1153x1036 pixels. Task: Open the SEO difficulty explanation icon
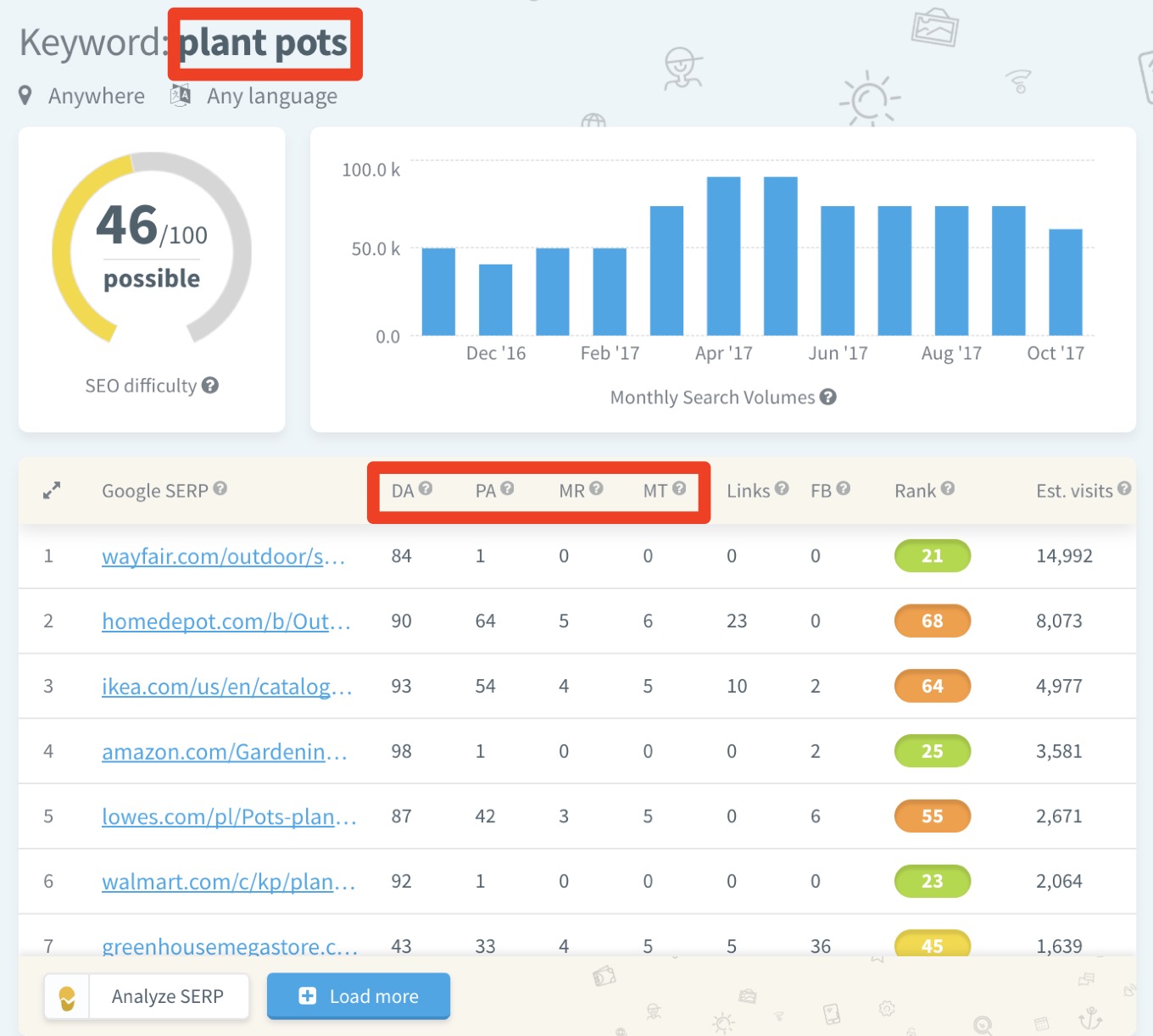point(210,385)
